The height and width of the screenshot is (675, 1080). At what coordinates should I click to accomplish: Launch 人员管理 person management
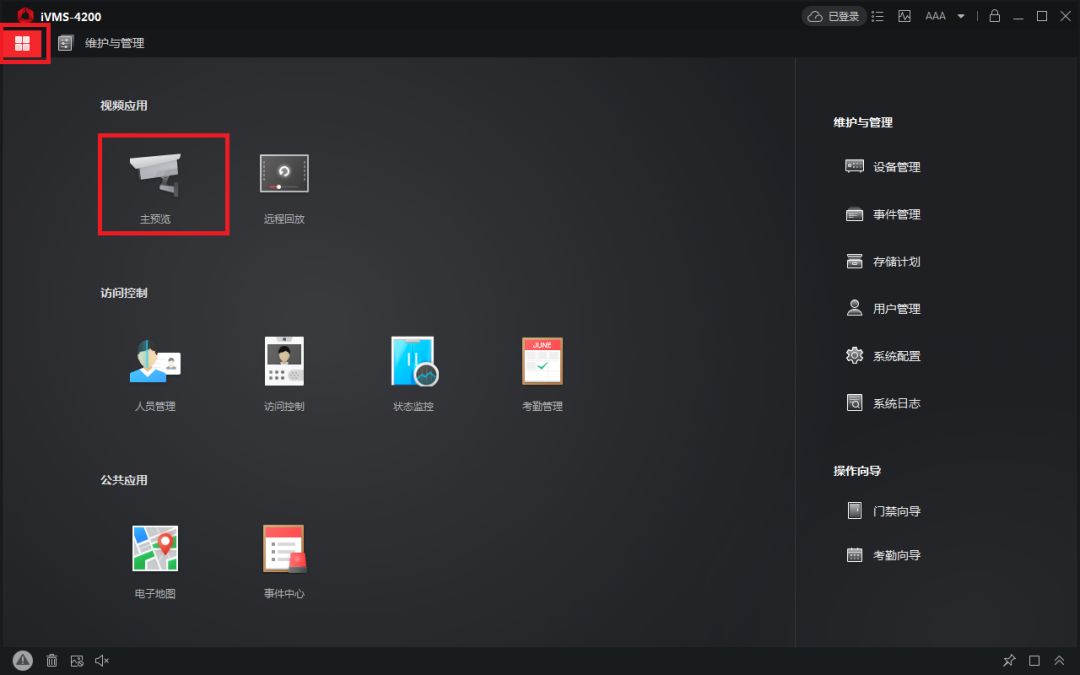(x=155, y=361)
